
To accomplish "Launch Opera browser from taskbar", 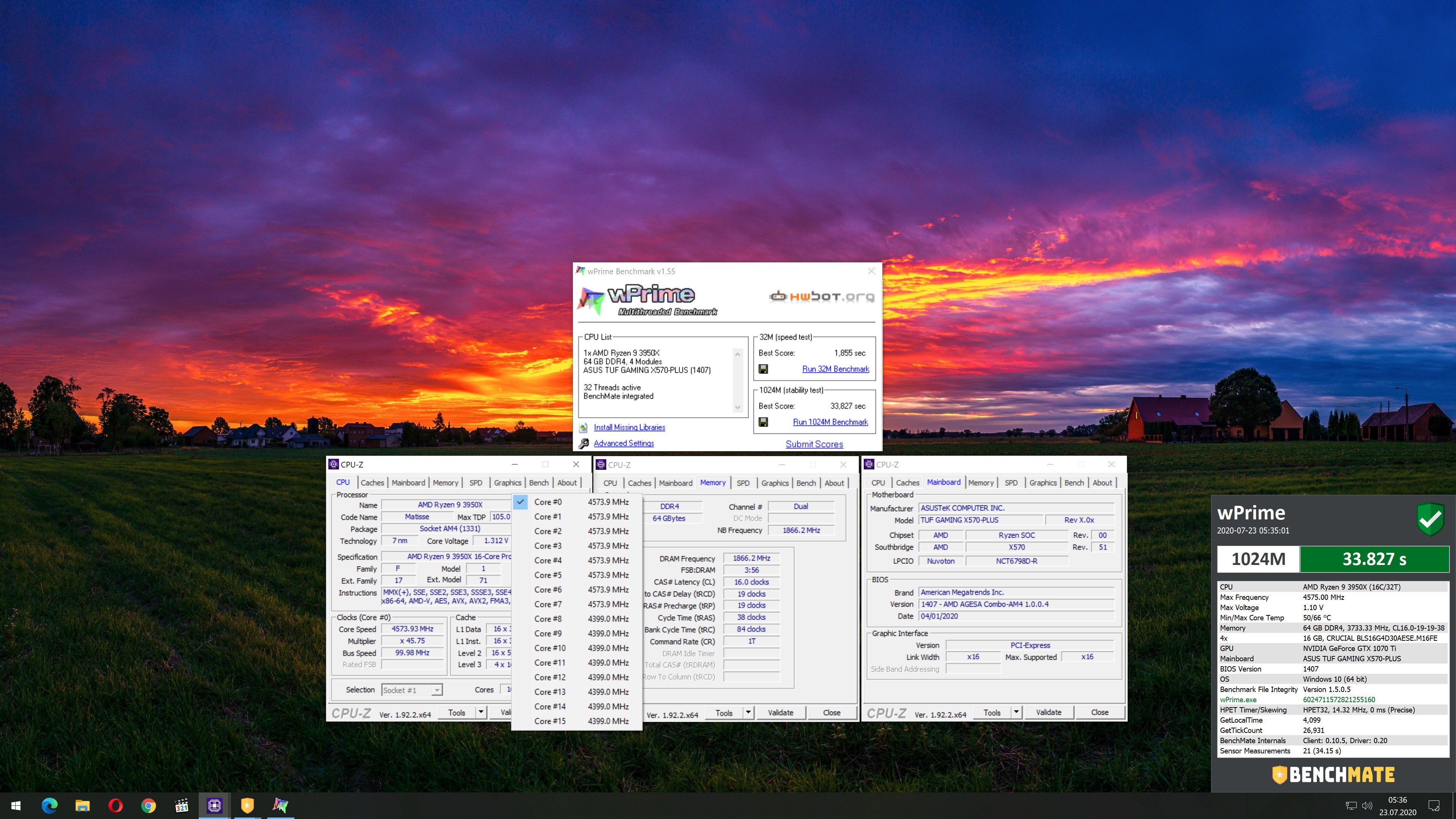I will pyautogui.click(x=115, y=805).
